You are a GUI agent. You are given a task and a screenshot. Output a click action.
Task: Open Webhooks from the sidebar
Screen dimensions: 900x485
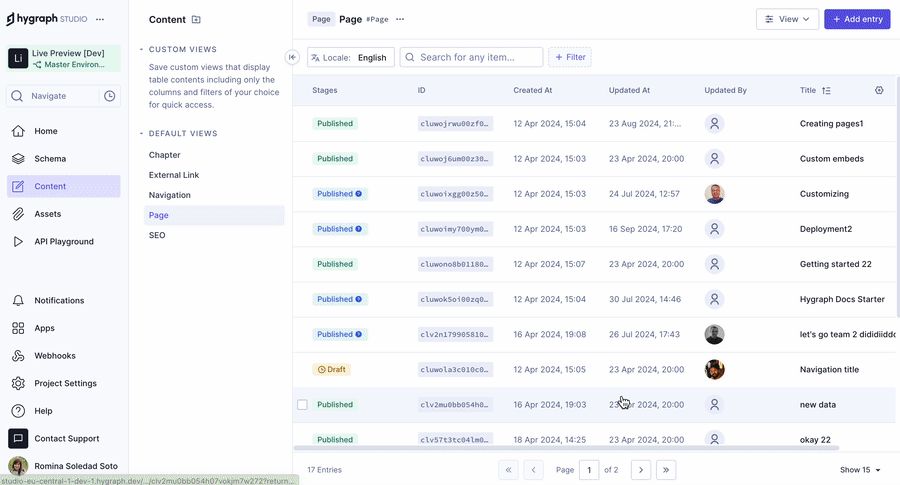click(x=54, y=355)
